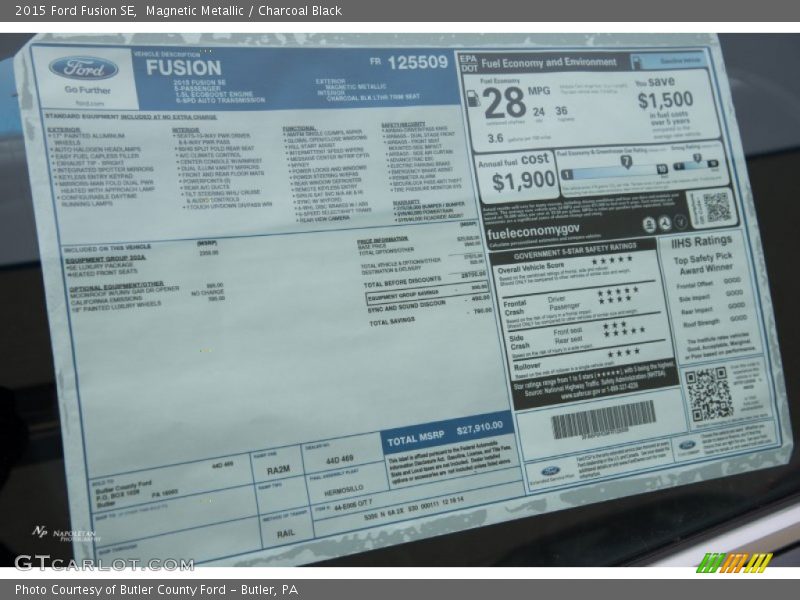Image resolution: width=800 pixels, height=600 pixels.
Task: Click the fuel pump icon beside 28 MPG
Action: click(472, 98)
